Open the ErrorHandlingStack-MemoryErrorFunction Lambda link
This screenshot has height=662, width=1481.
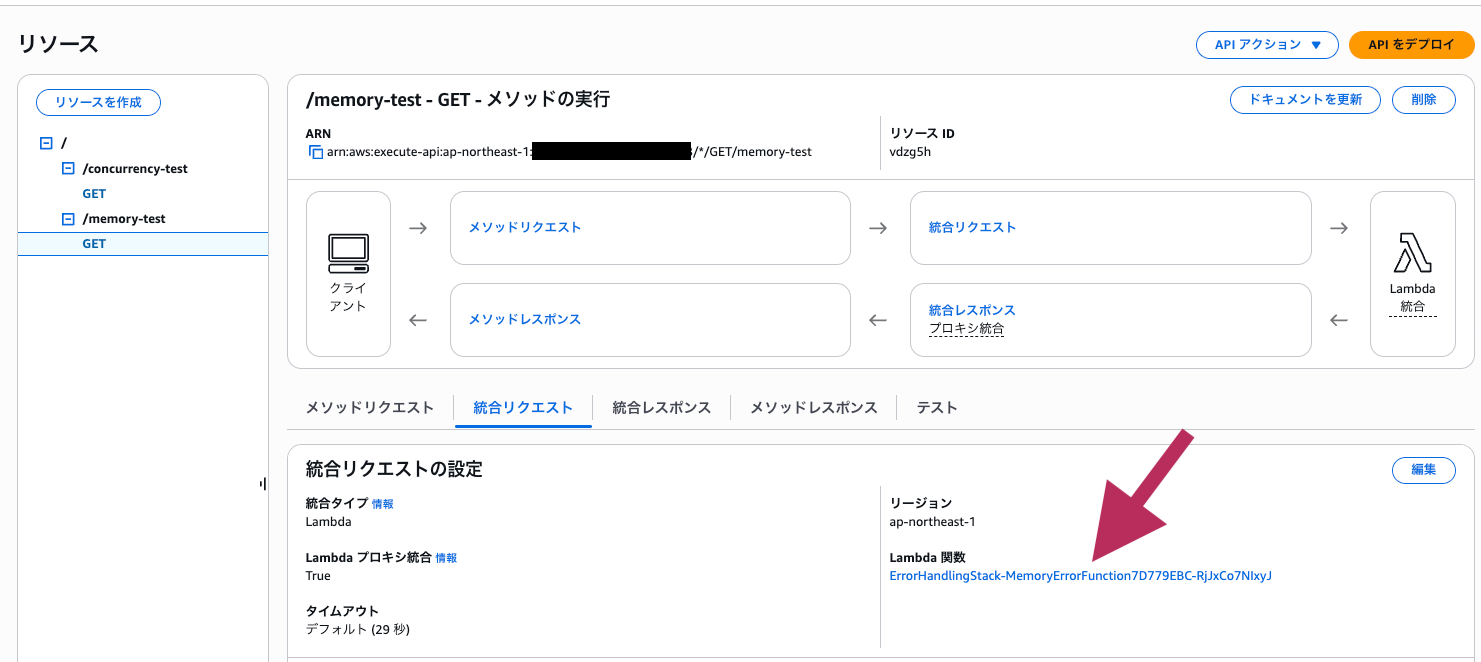tap(1081, 576)
